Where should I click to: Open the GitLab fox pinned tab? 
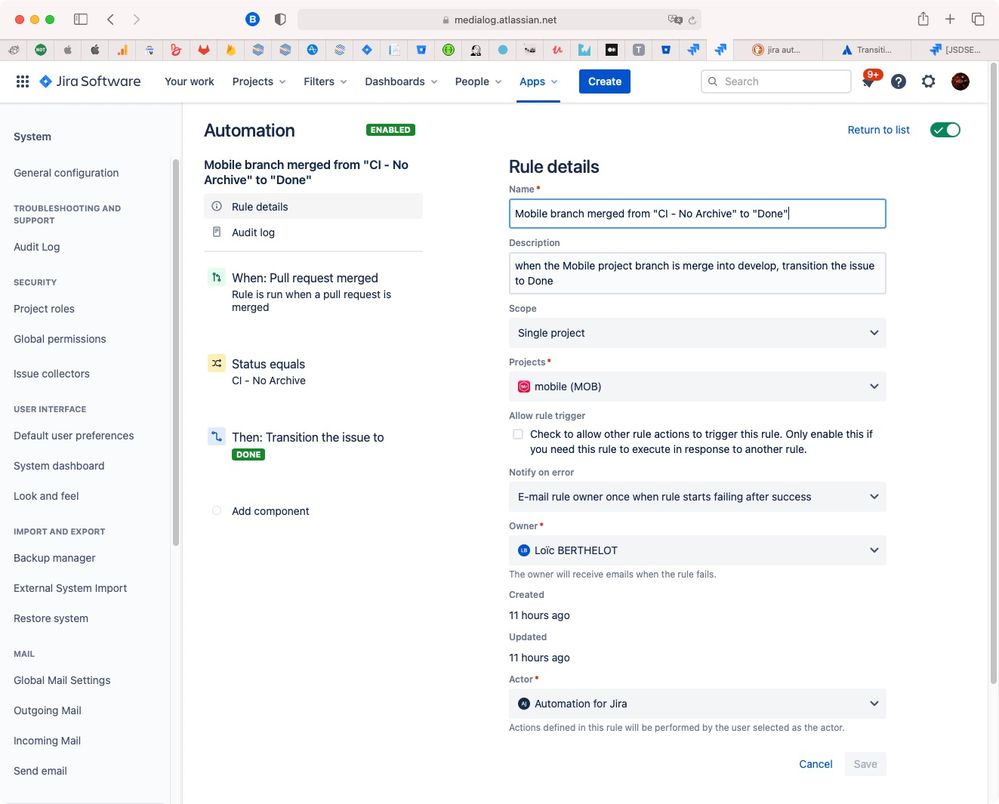click(203, 50)
